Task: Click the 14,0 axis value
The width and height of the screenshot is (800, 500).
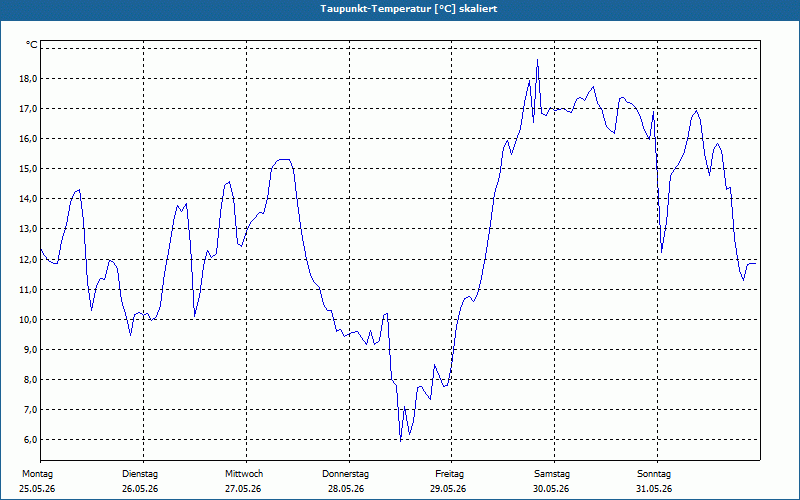Action: coord(29,199)
